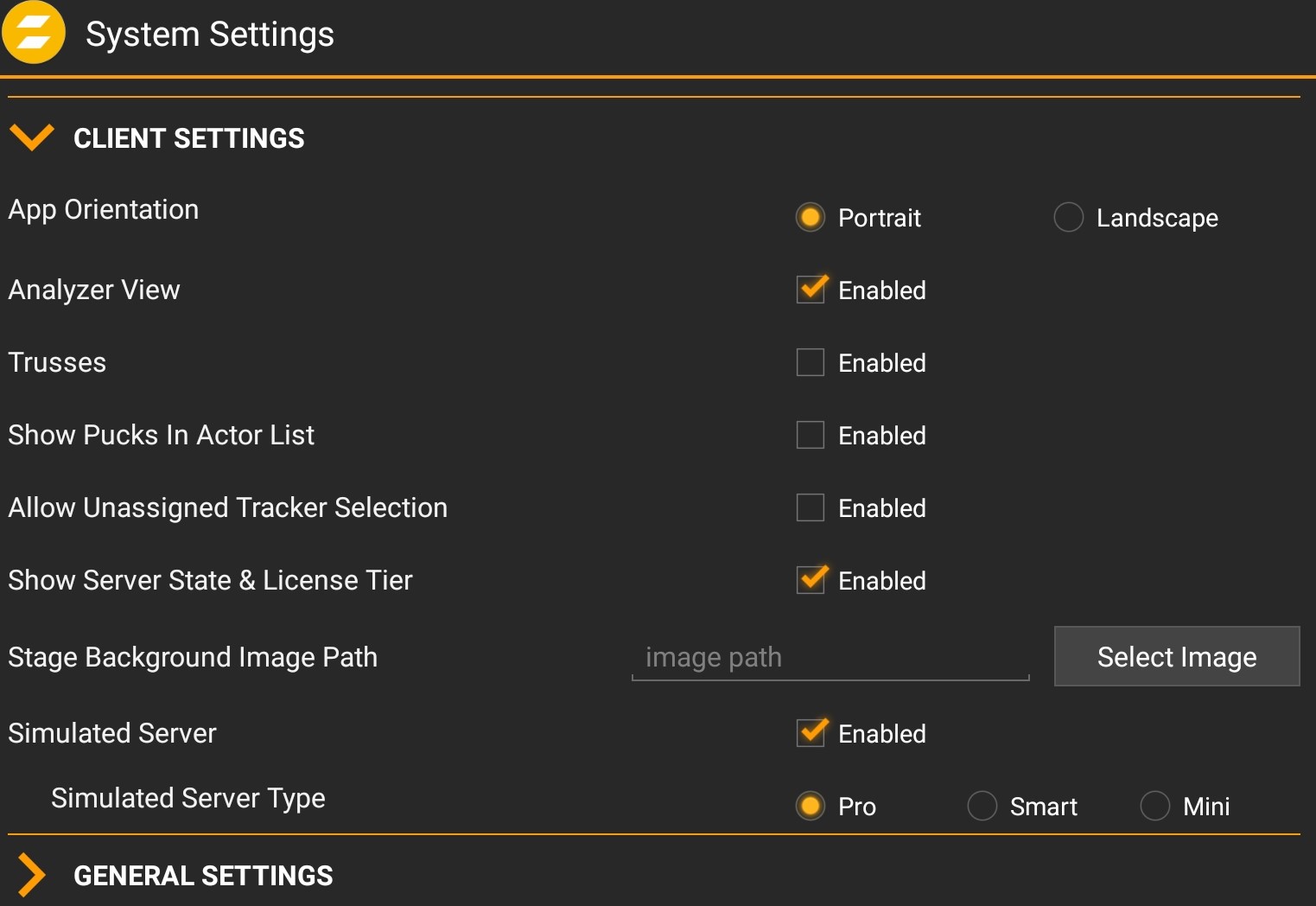Select Landscape app orientation
The width and height of the screenshot is (1316, 906).
click(x=1068, y=217)
